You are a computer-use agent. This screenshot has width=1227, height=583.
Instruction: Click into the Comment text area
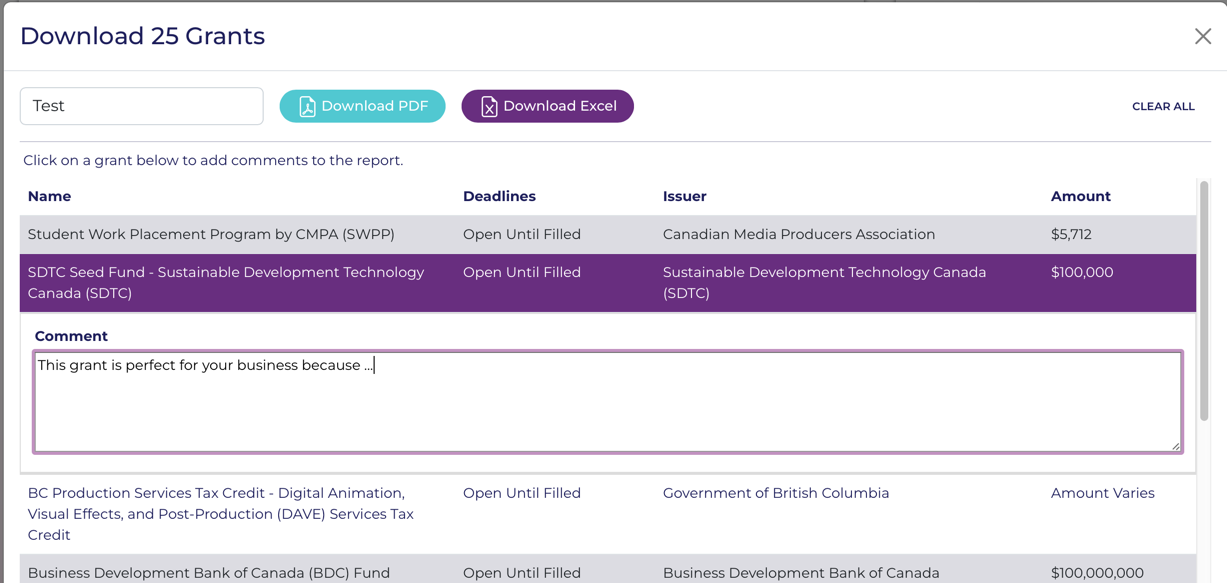pos(608,402)
